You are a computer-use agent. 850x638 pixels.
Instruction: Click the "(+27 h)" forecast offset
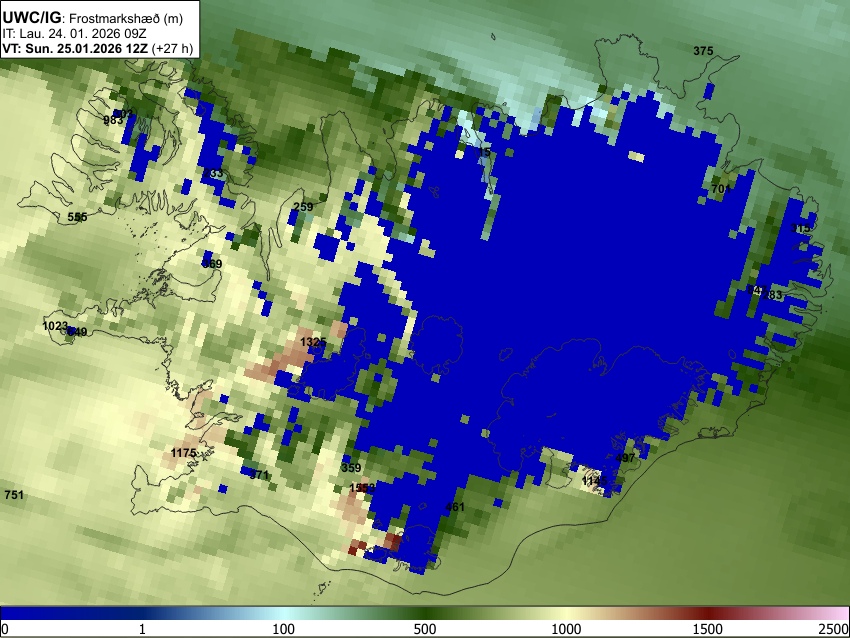pyautogui.click(x=172, y=48)
